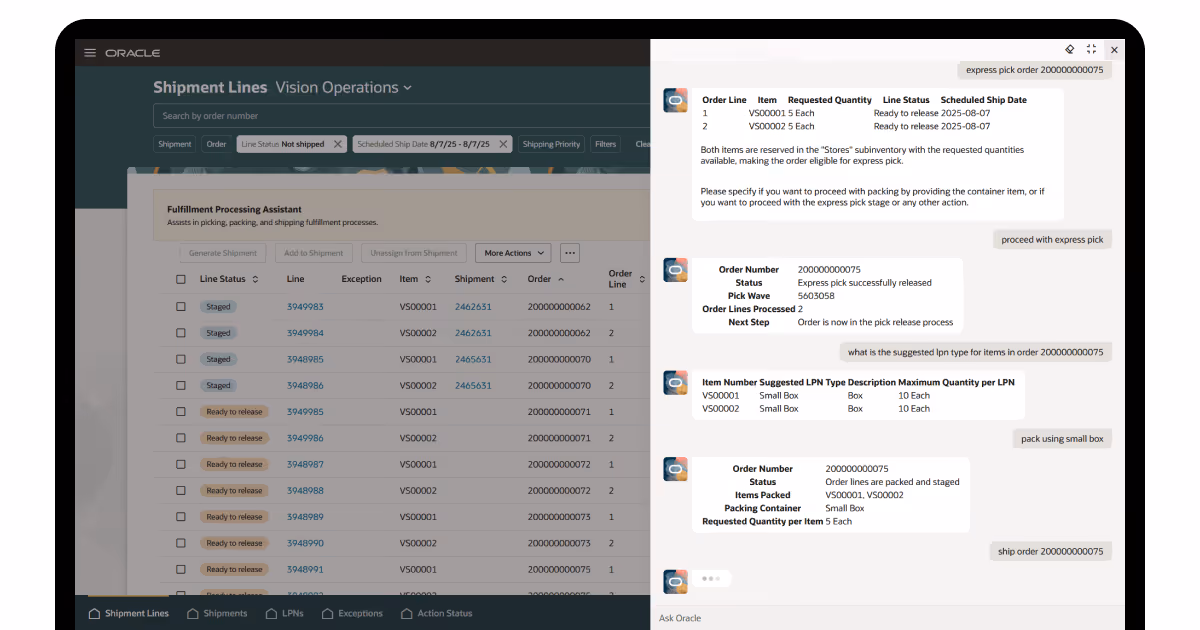Toggle the select-all checkbox in table header

tap(181, 279)
